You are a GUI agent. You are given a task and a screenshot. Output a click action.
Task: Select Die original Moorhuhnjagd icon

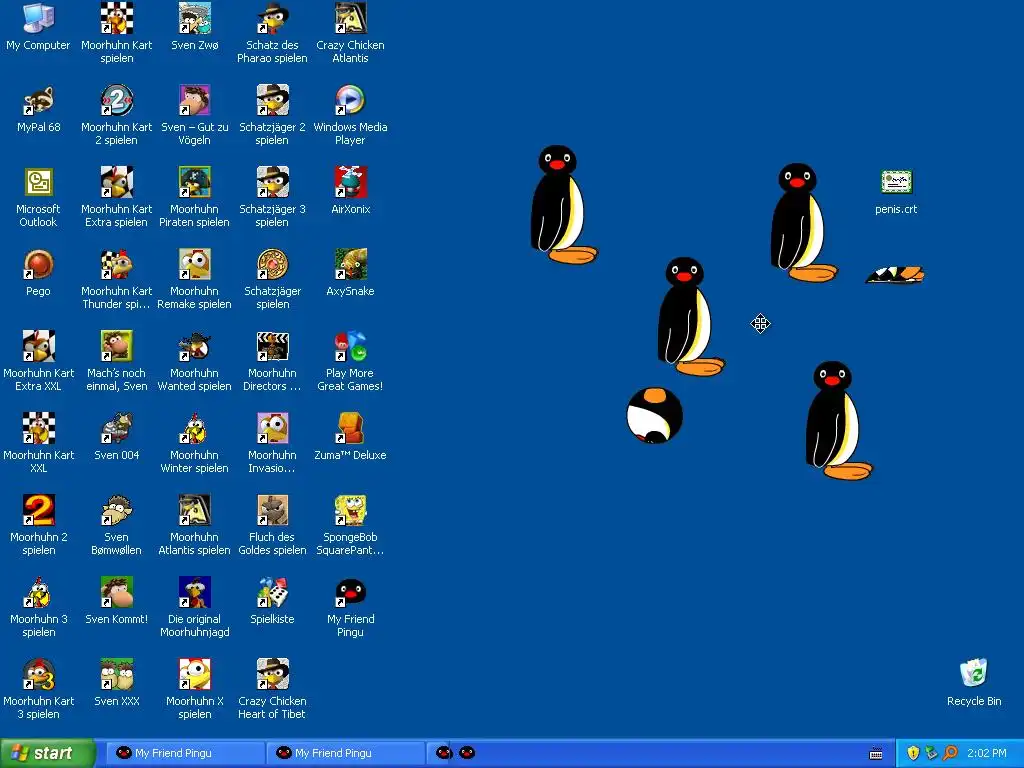point(195,592)
